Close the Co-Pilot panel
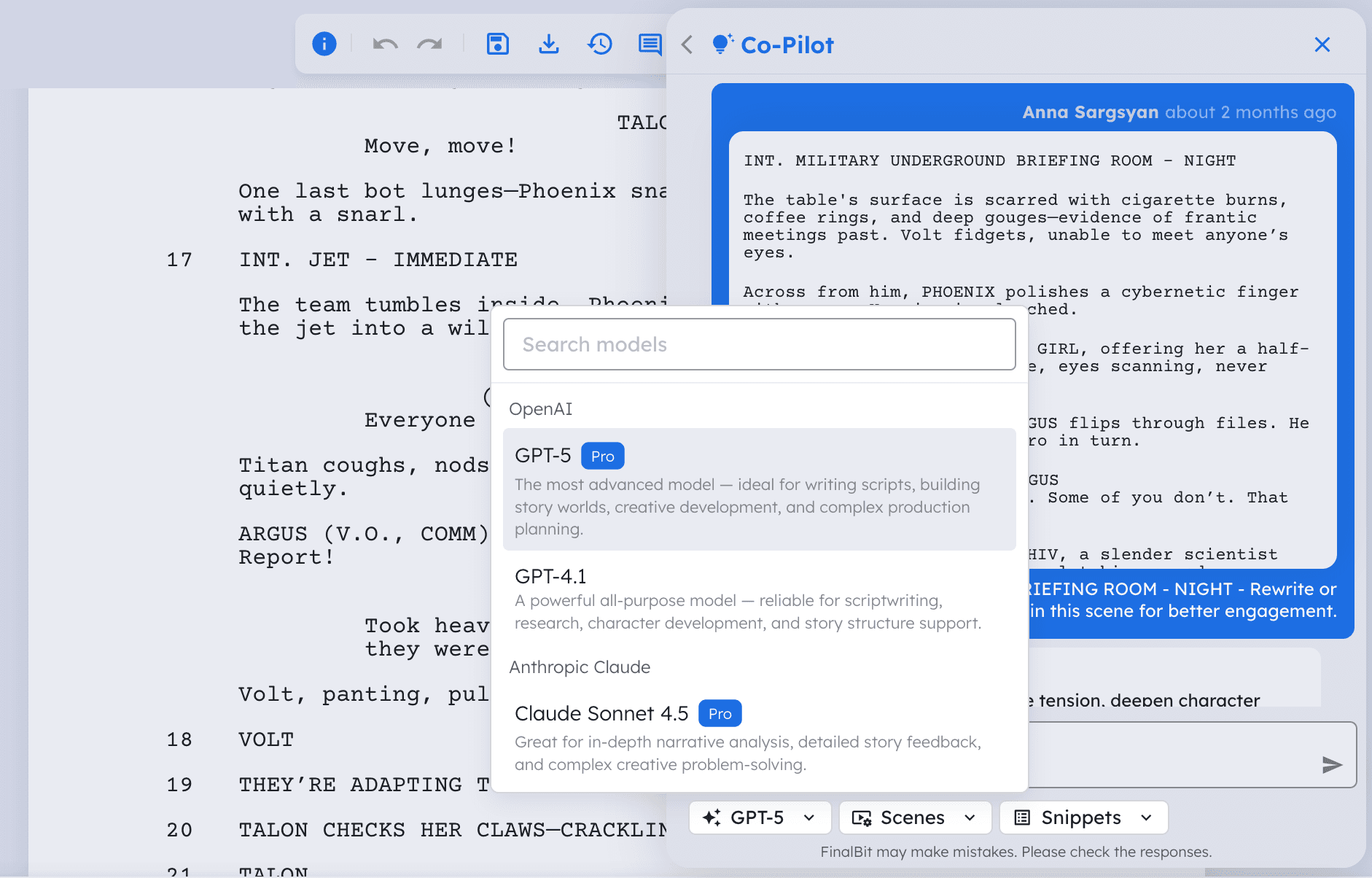Viewport: 1372px width, 878px height. click(1322, 44)
